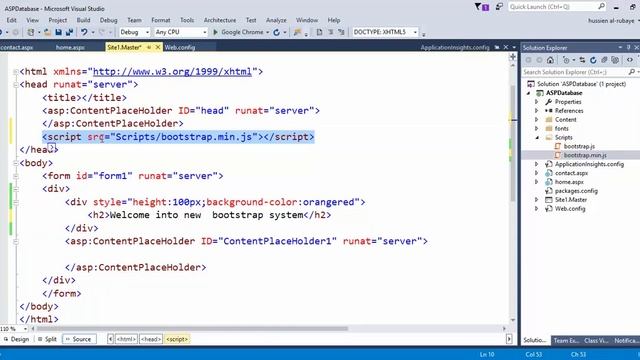
Task: Switch to Source view
Action: click(x=79, y=339)
